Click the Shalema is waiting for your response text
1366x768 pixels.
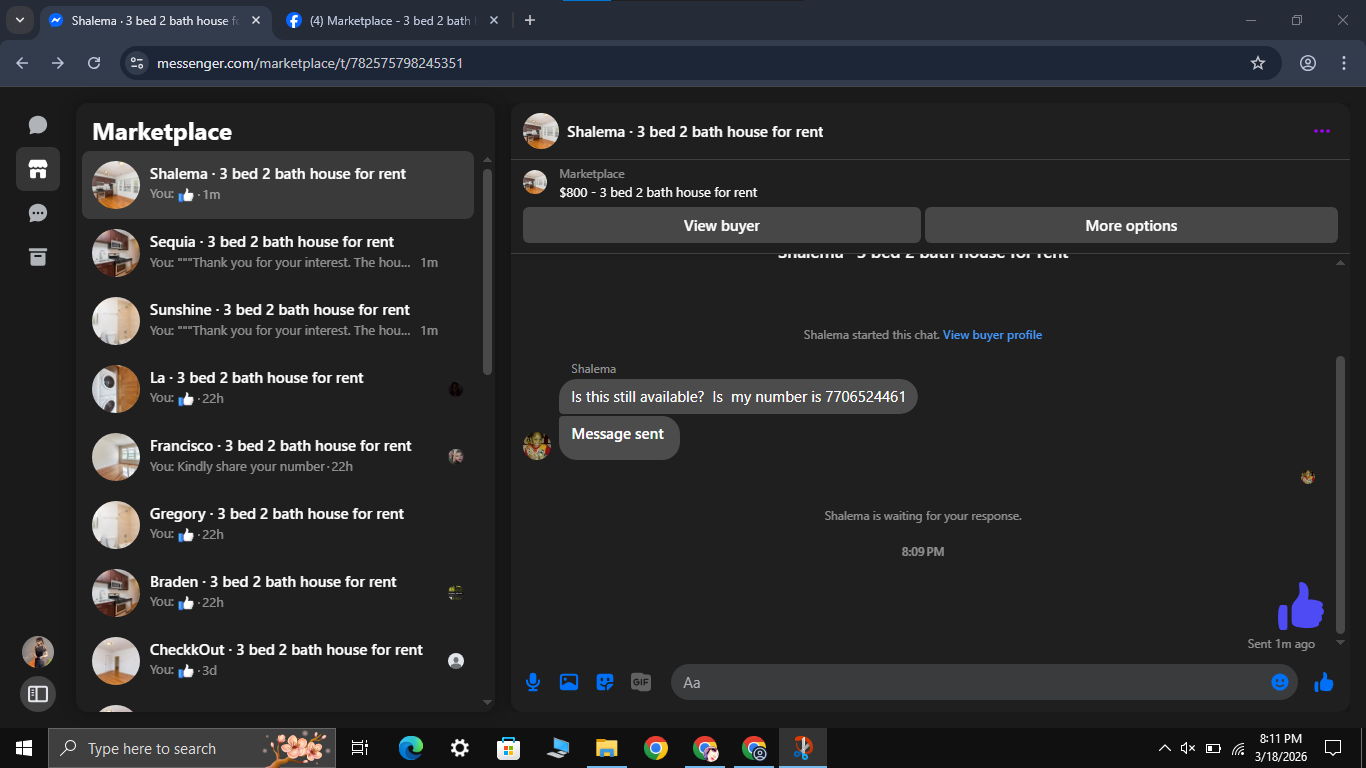[923, 516]
